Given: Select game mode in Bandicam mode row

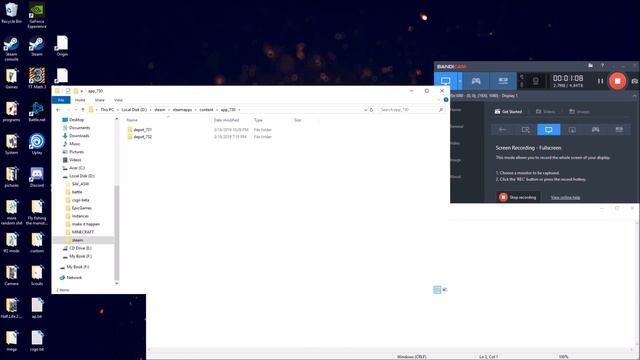Looking at the screenshot, I should point(596,130).
